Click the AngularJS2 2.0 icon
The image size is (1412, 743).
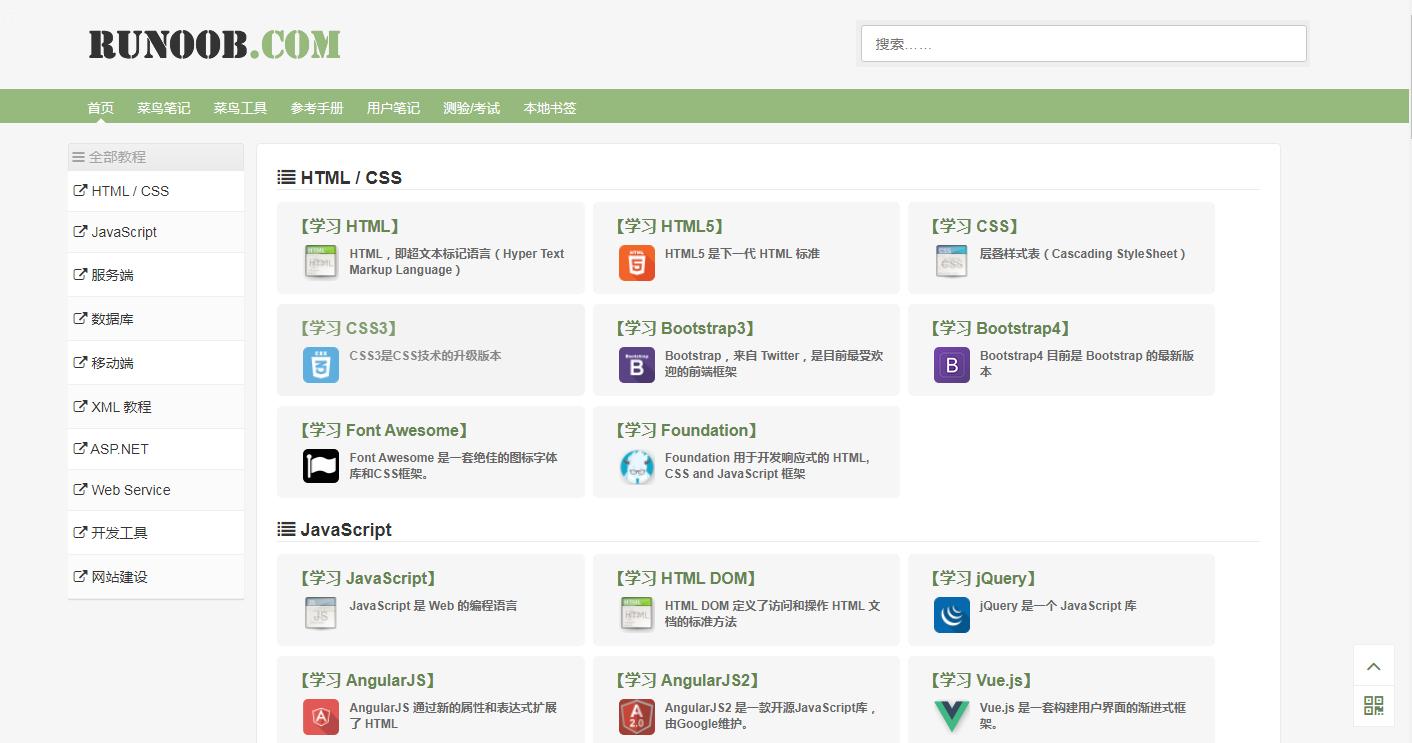[637, 716]
